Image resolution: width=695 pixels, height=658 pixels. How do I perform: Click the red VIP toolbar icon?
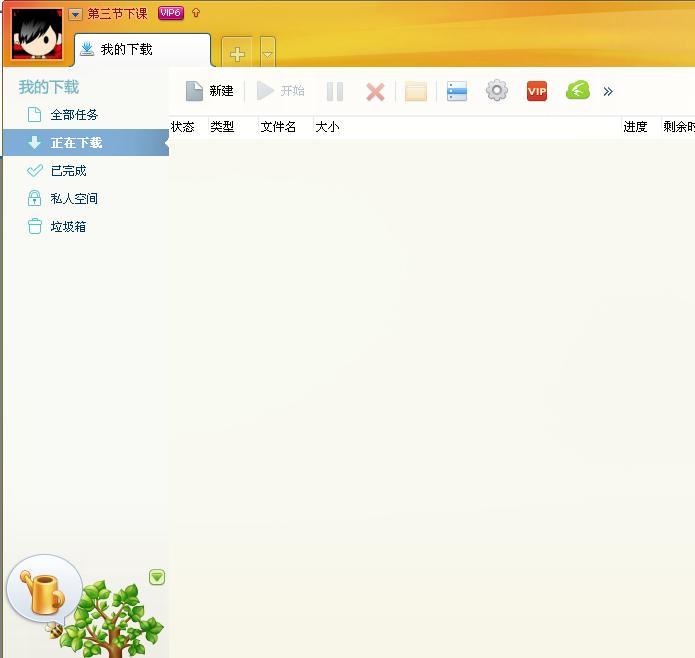click(x=537, y=91)
